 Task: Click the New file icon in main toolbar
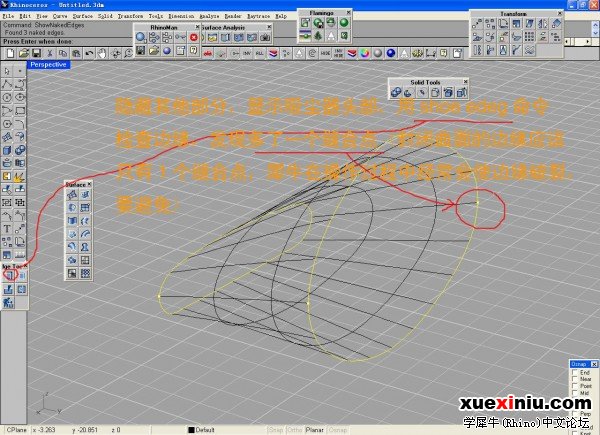[x=10, y=53]
